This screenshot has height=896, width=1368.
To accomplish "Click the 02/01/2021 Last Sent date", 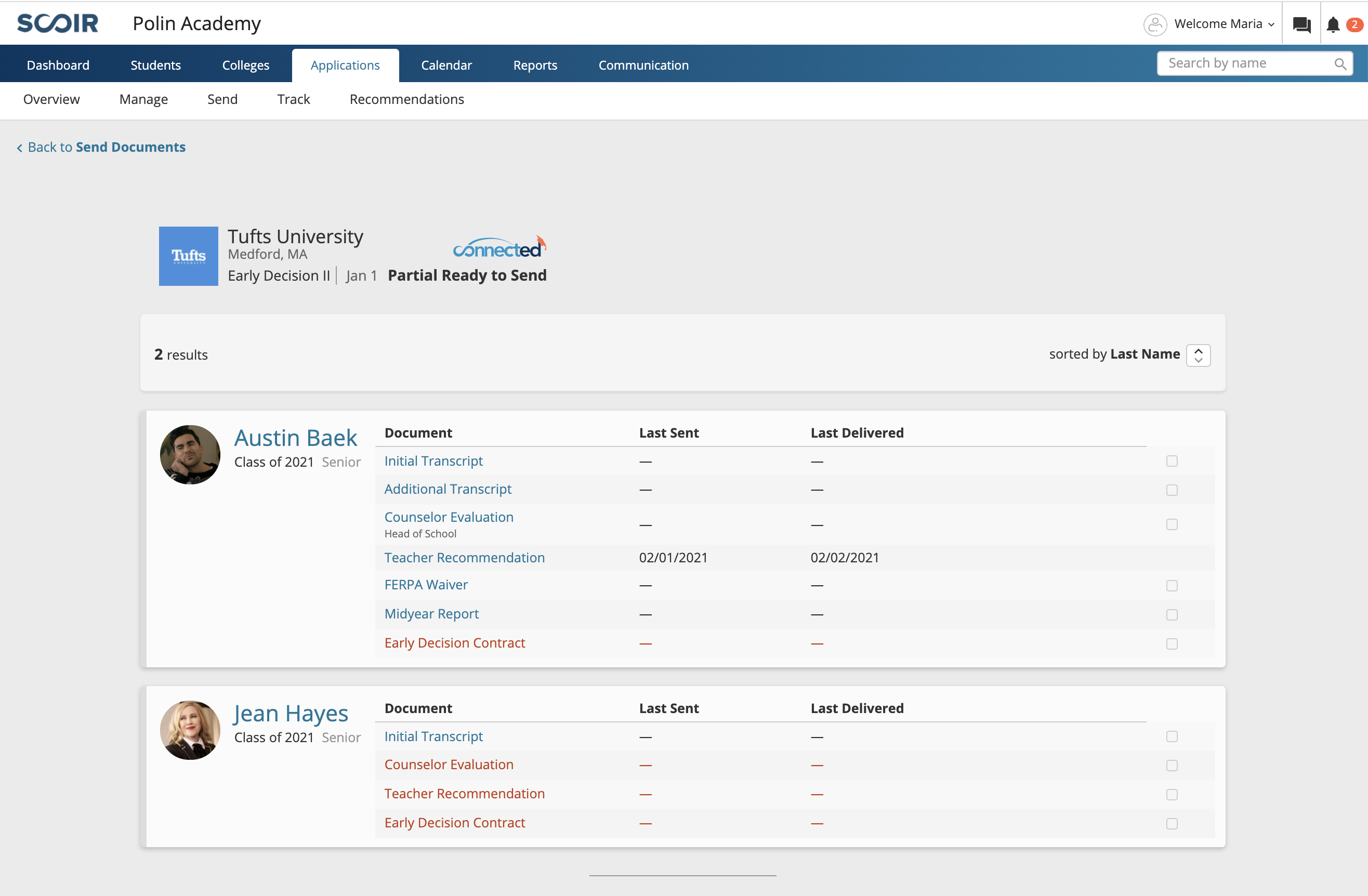I will coord(673,558).
